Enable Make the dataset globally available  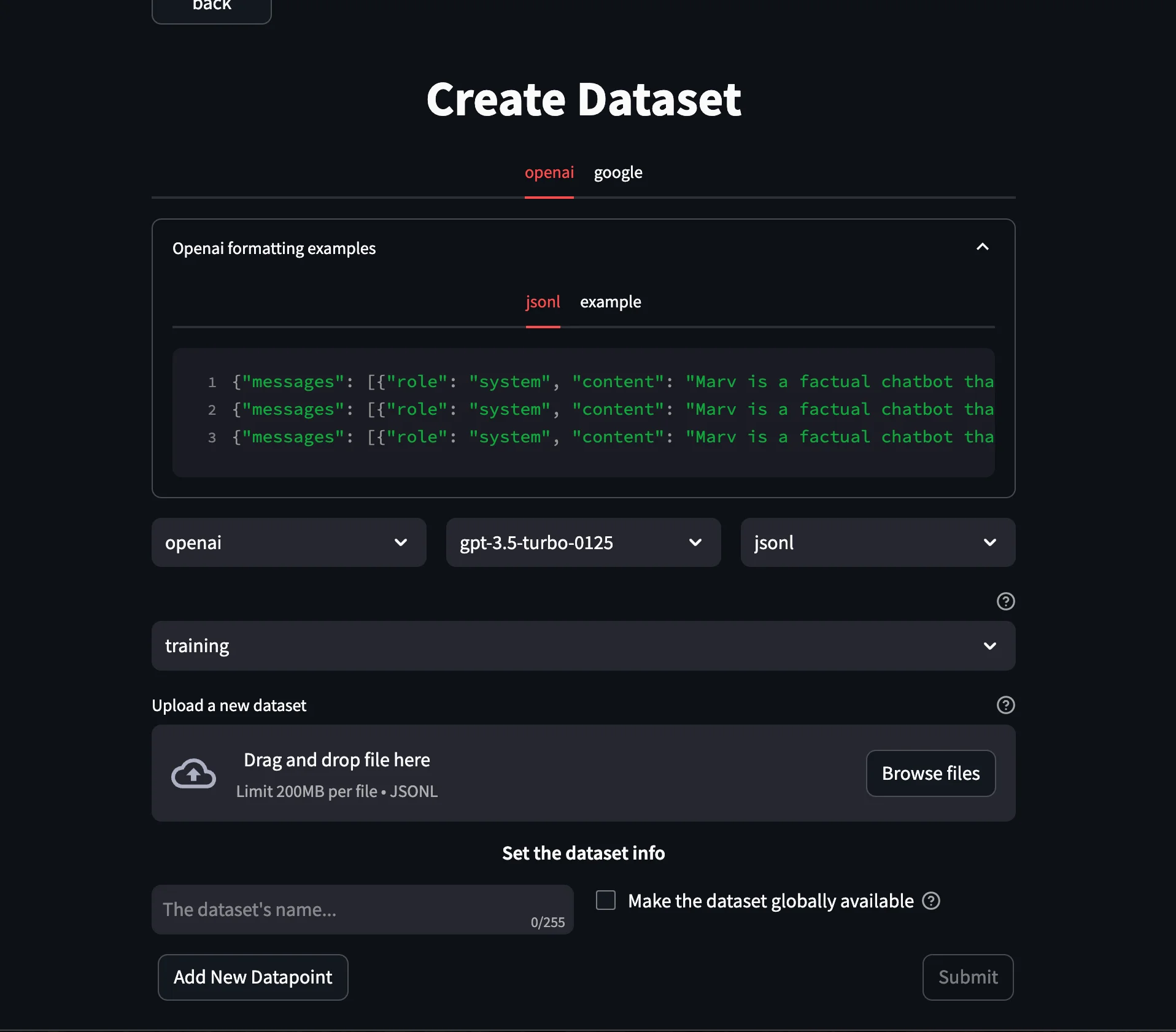605,900
